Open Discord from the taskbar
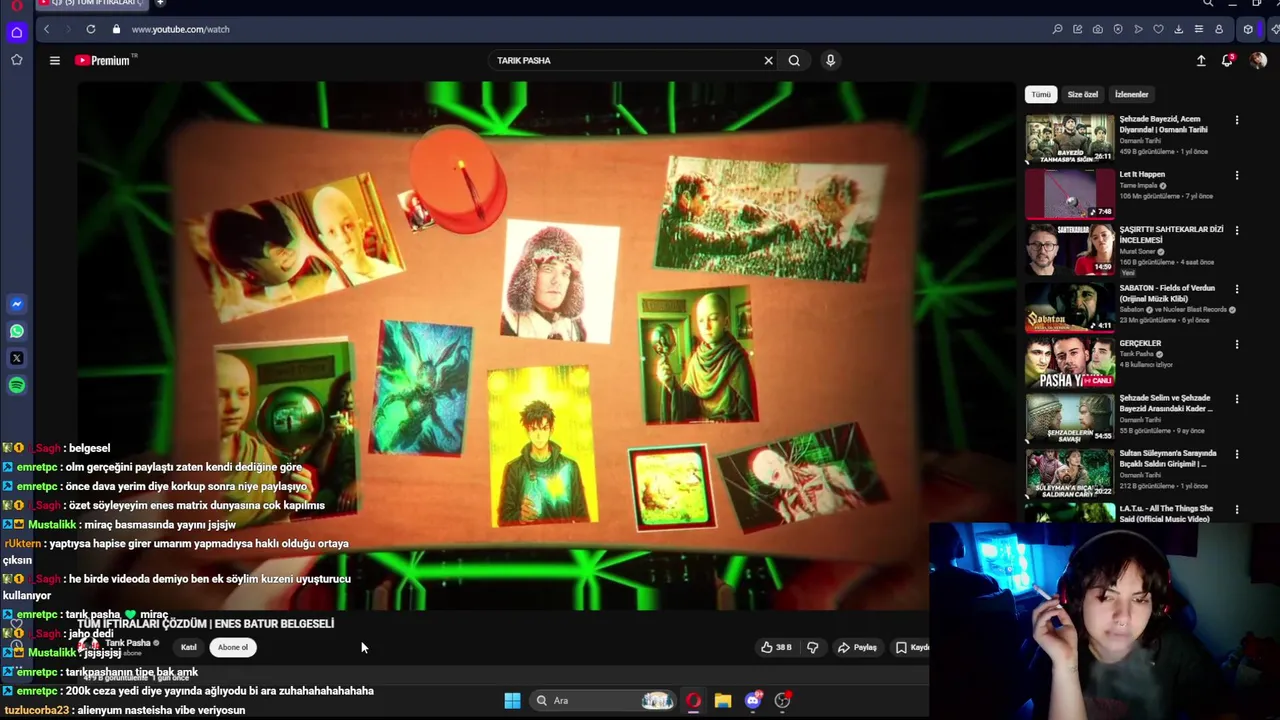1280x720 pixels. pos(753,700)
